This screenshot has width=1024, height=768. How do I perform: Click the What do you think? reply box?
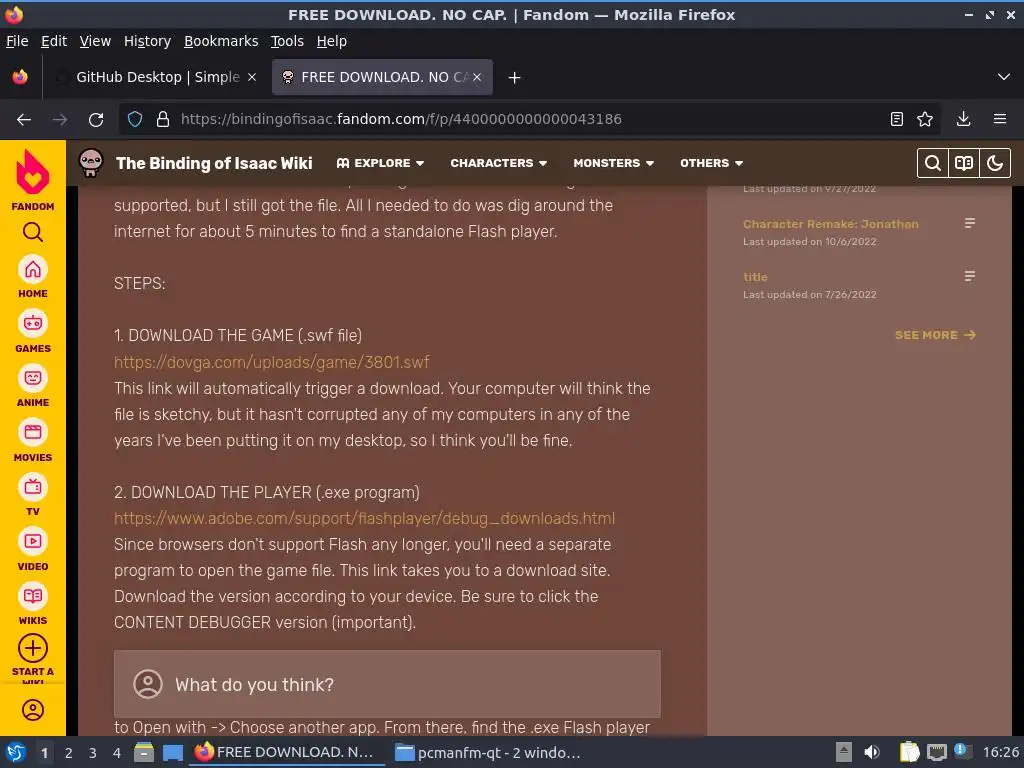point(387,684)
